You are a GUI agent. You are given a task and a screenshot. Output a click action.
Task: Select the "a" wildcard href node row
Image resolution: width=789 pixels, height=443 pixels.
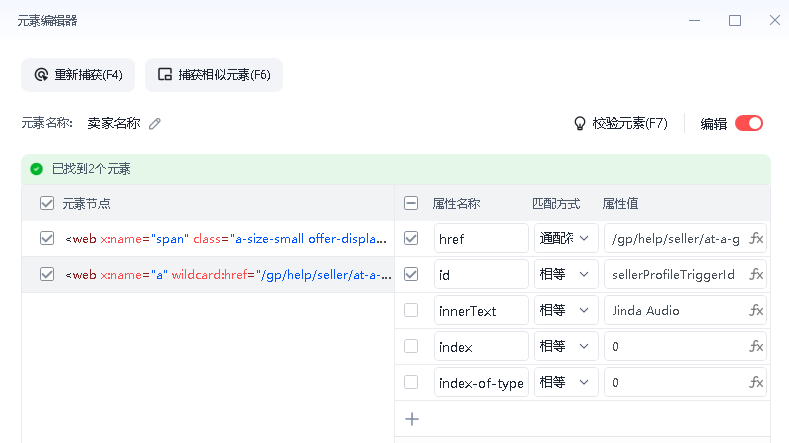point(225,275)
